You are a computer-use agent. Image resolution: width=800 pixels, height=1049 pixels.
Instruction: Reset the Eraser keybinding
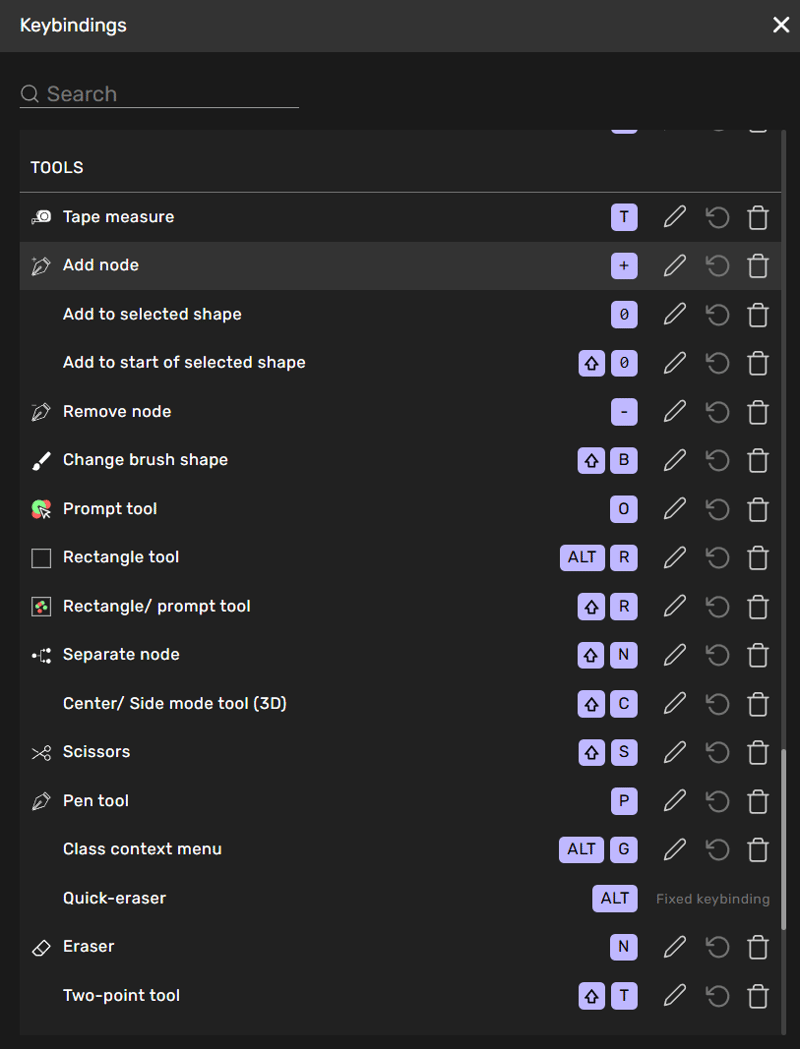click(x=717, y=947)
